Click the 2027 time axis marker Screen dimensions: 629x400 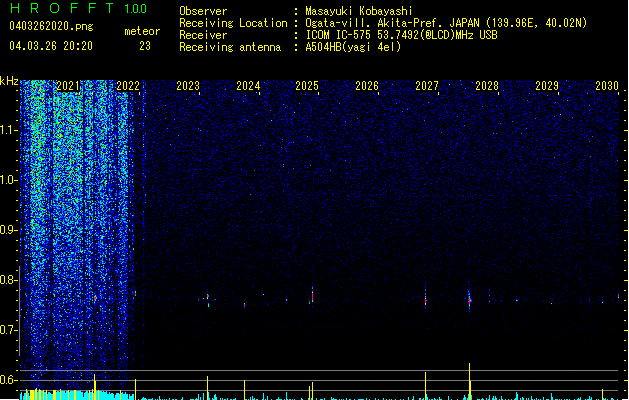427,86
